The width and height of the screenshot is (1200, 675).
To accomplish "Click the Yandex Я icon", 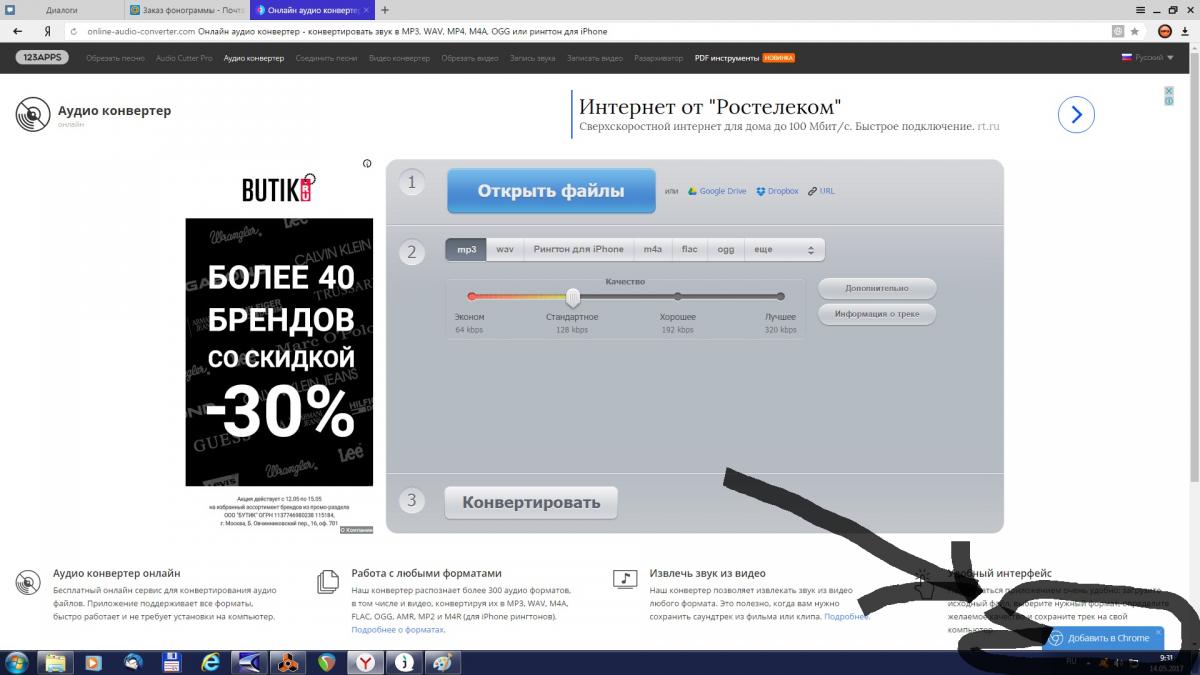I will tap(47, 31).
